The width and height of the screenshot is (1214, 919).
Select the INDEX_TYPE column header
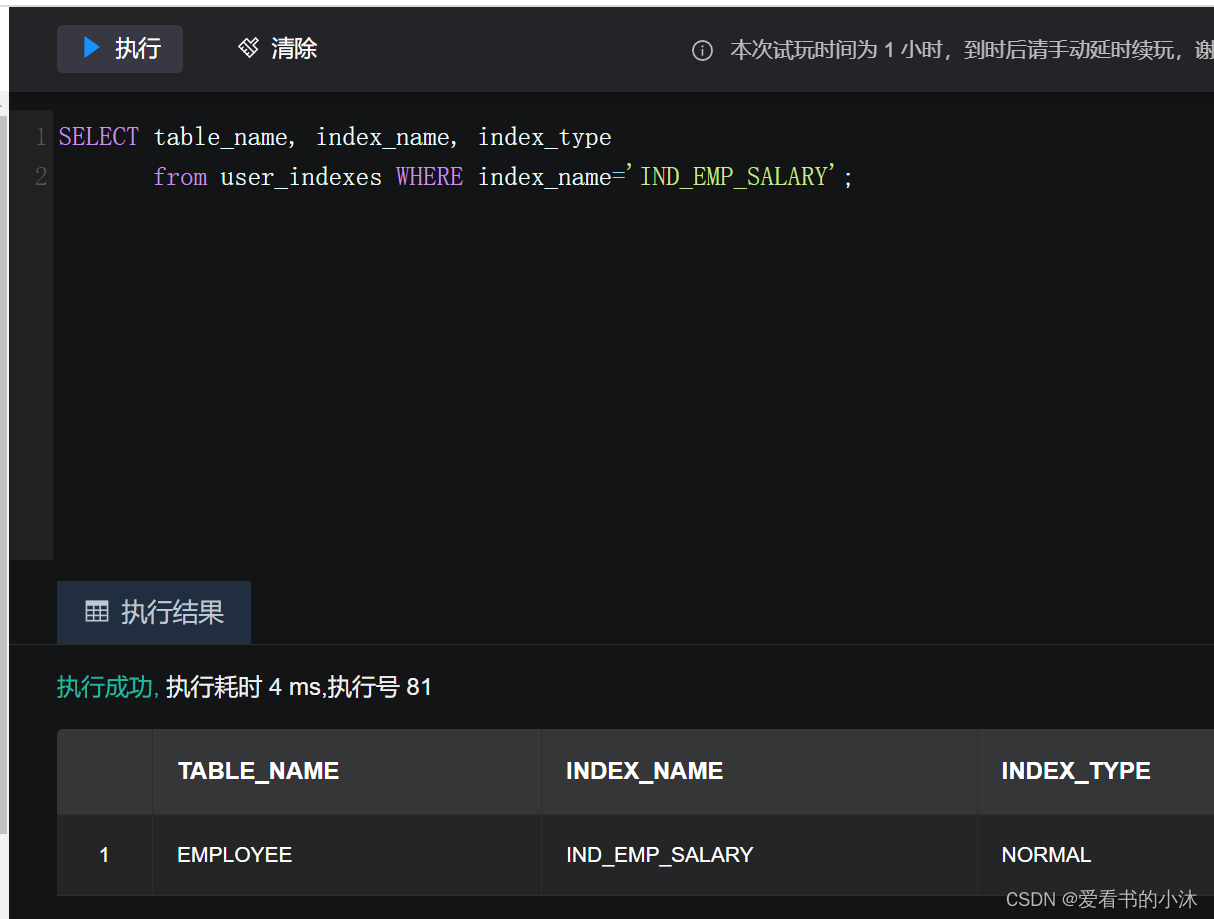tap(1096, 771)
